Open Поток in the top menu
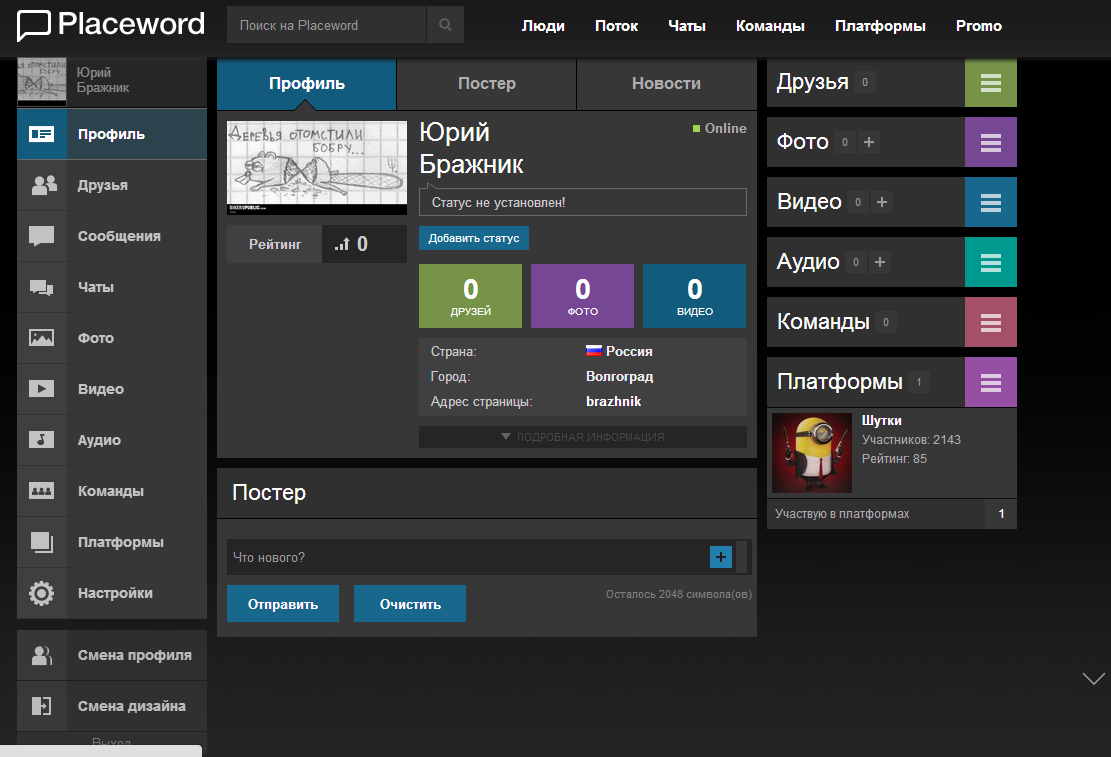1111x757 pixels. click(x=616, y=26)
